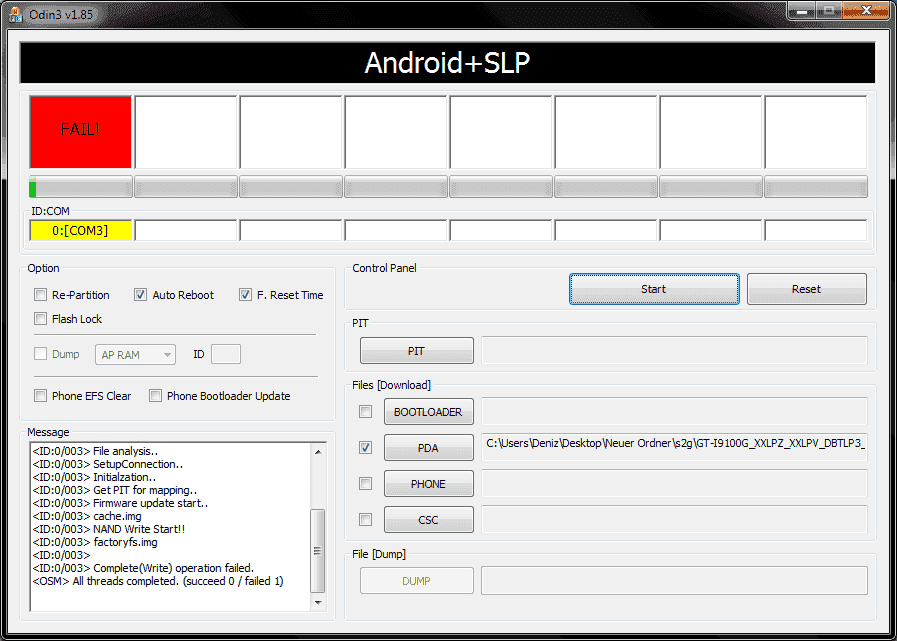Click the Start button
The image size is (897, 641).
(654, 289)
